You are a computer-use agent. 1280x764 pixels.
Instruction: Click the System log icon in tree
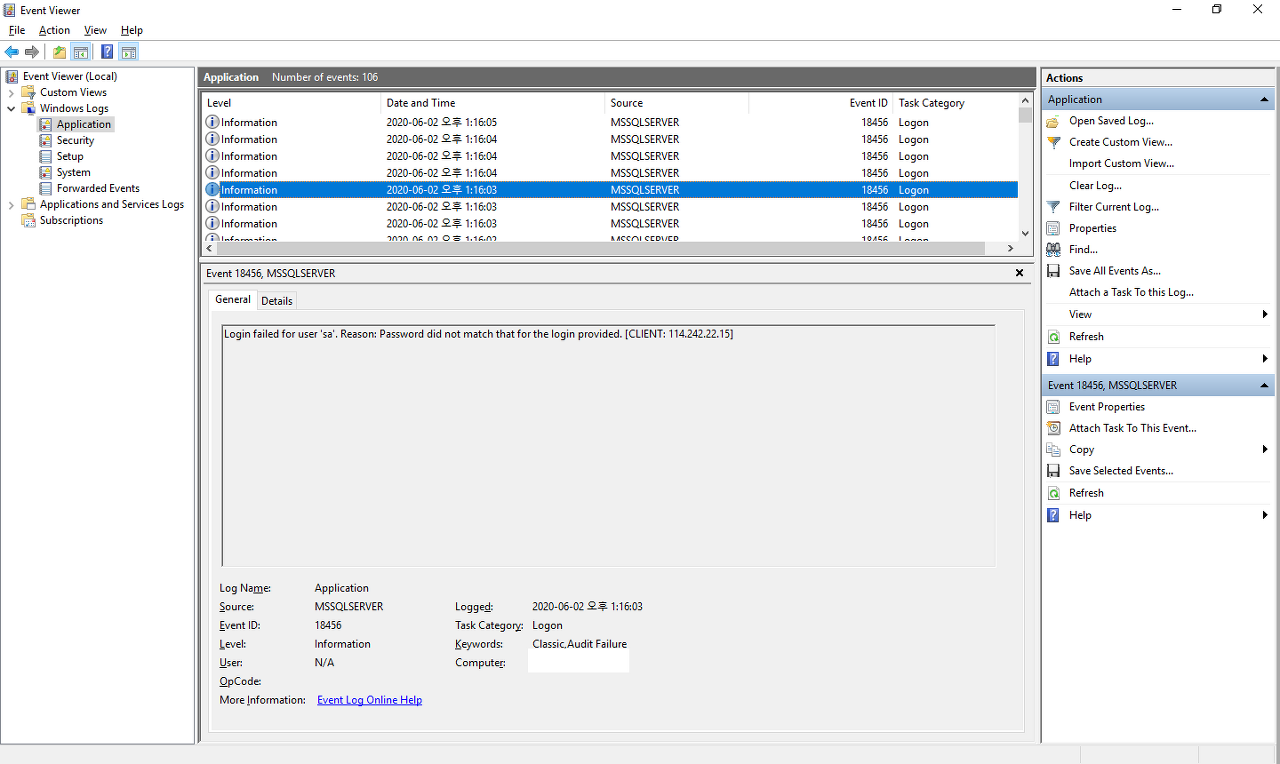(x=46, y=173)
